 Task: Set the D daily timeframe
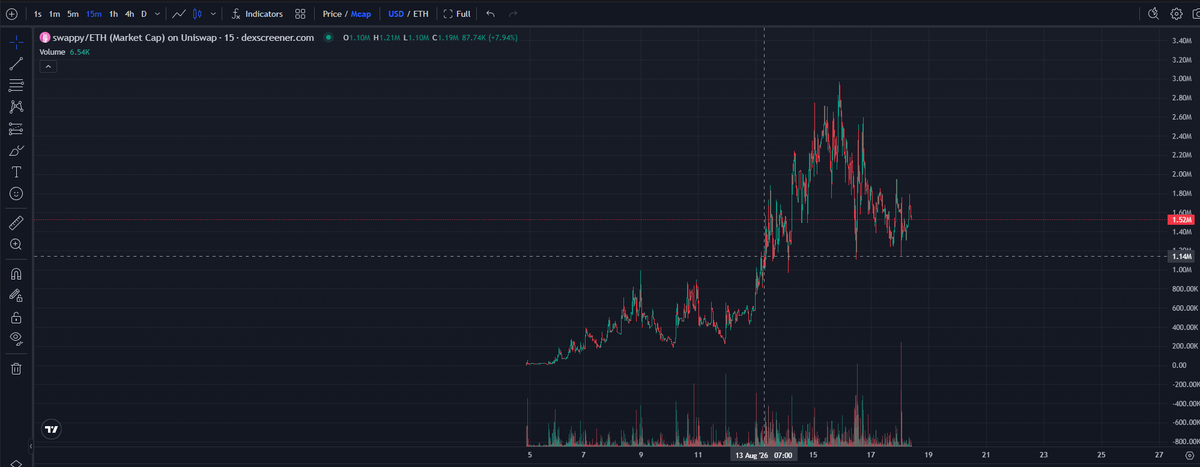click(x=144, y=14)
